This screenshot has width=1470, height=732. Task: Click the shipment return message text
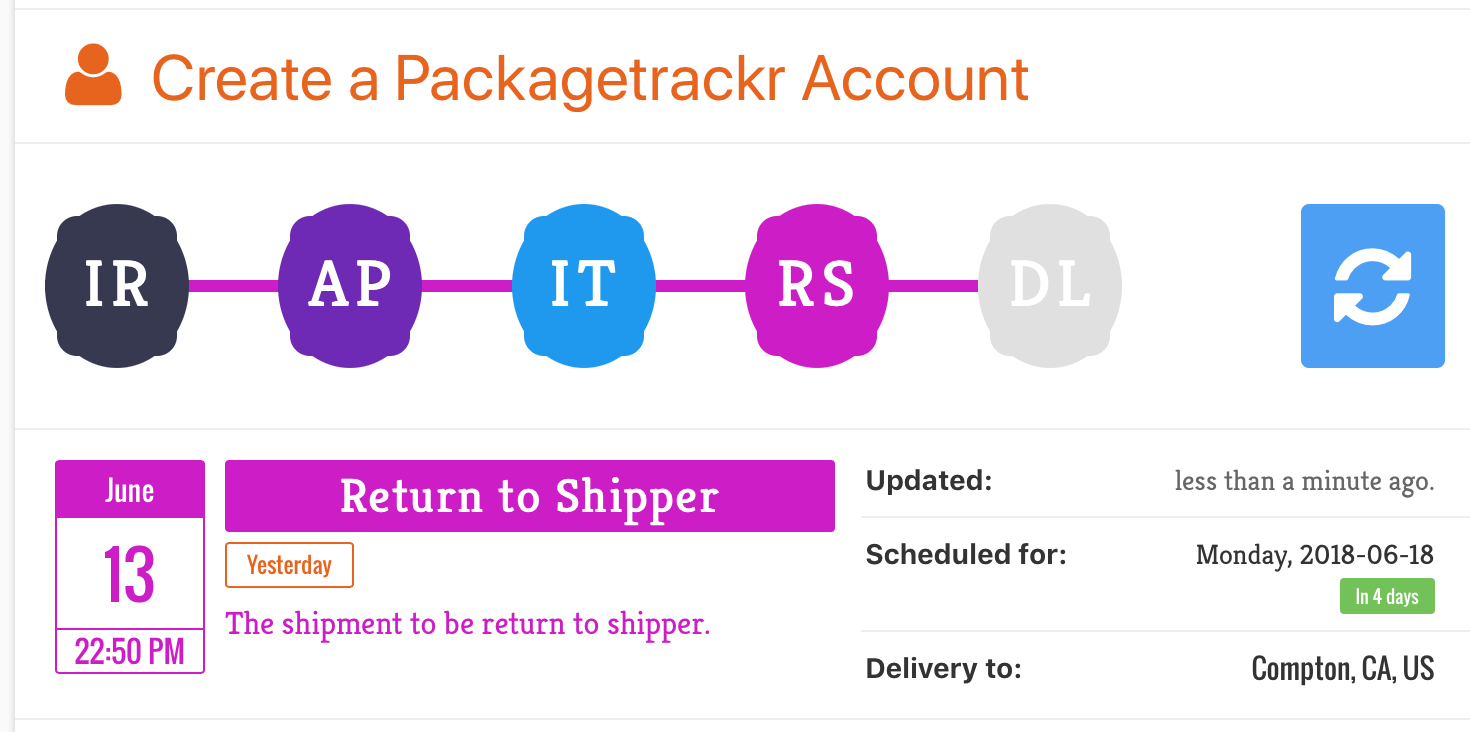(x=467, y=624)
